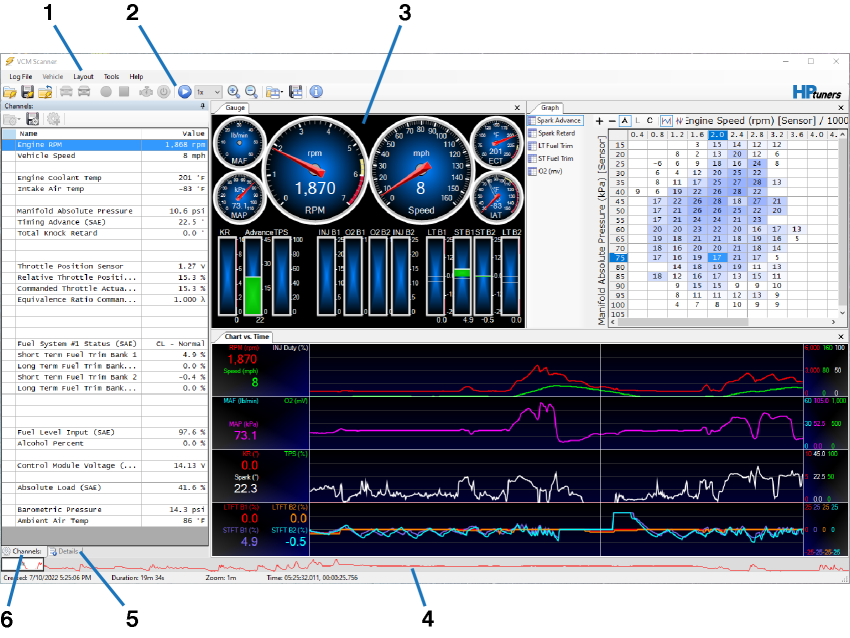Click the square stop recording button
Screen dimensions: 850x638
[124, 92]
